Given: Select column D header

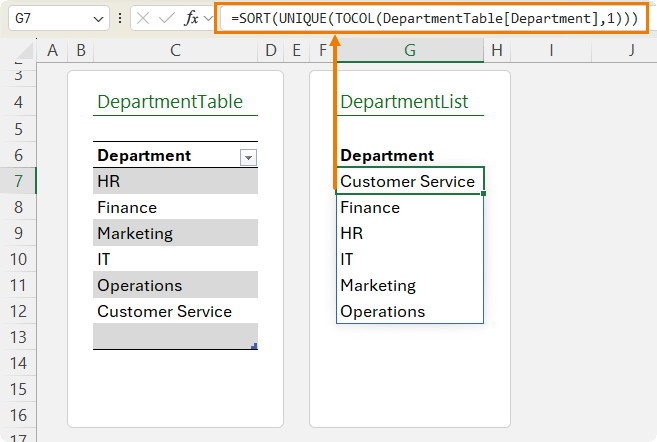Looking at the screenshot, I should (271, 50).
